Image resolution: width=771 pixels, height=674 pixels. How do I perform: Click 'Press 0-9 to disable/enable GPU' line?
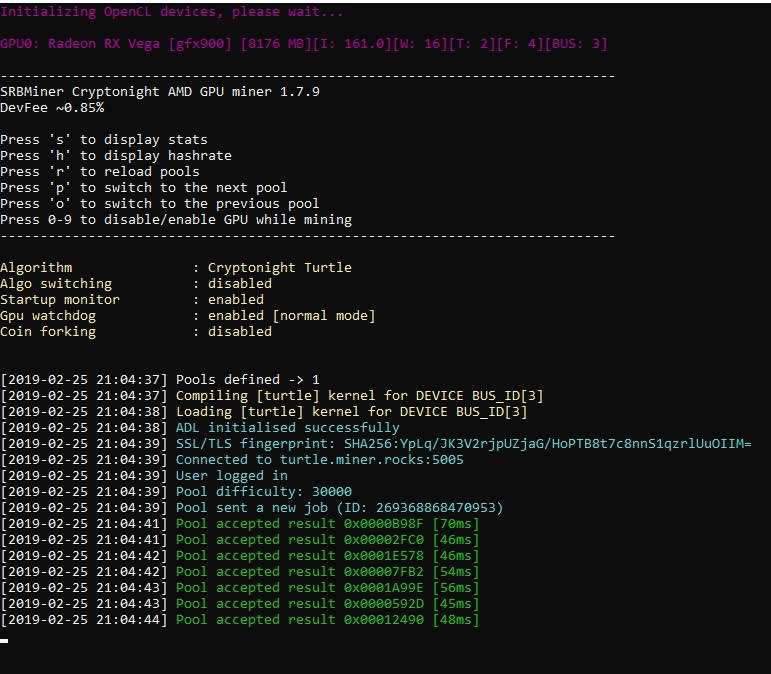(176, 220)
